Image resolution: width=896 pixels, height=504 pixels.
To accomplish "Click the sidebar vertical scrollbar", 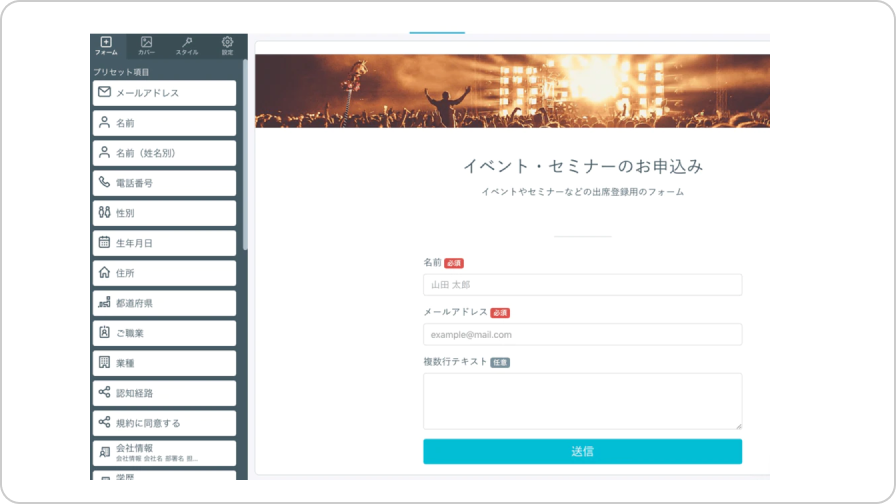I will (x=245, y=154).
